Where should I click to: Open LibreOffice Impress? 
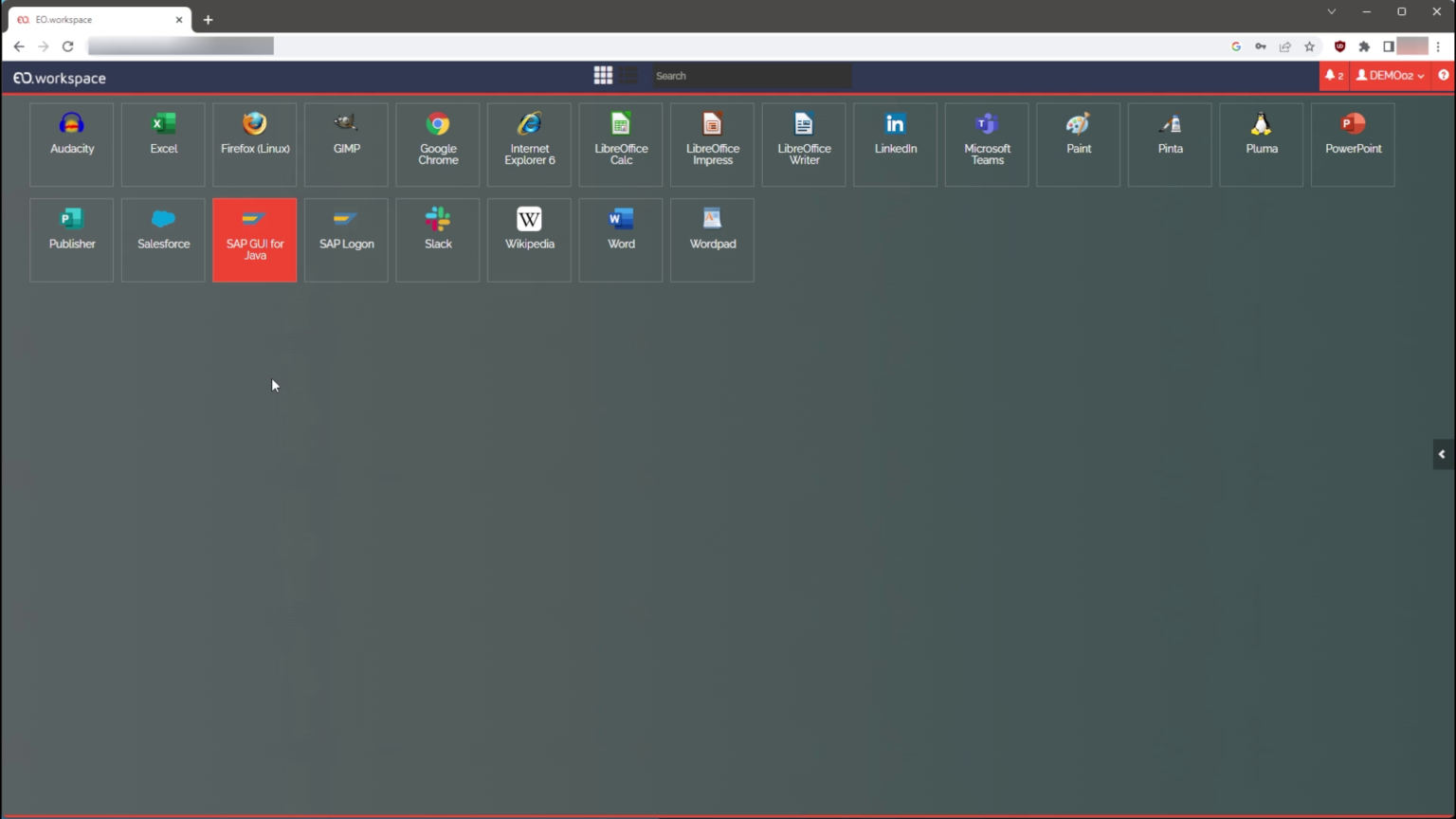(x=712, y=145)
